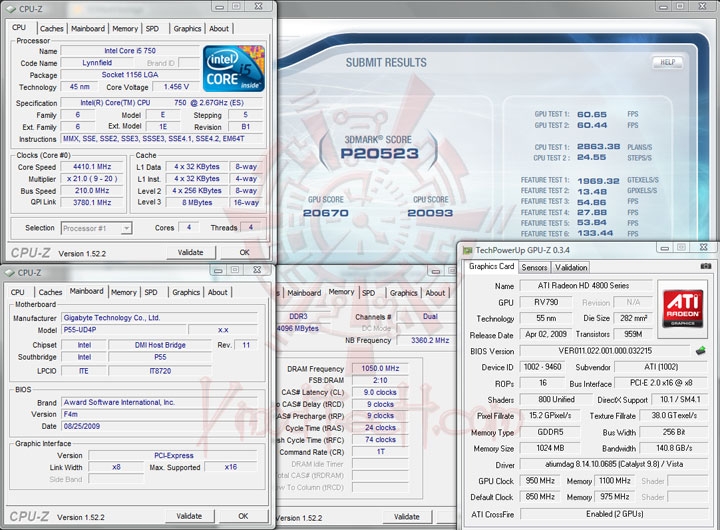Click the Release Date Apr 02, 2009 field
The width and height of the screenshot is (720, 530).
[546, 334]
